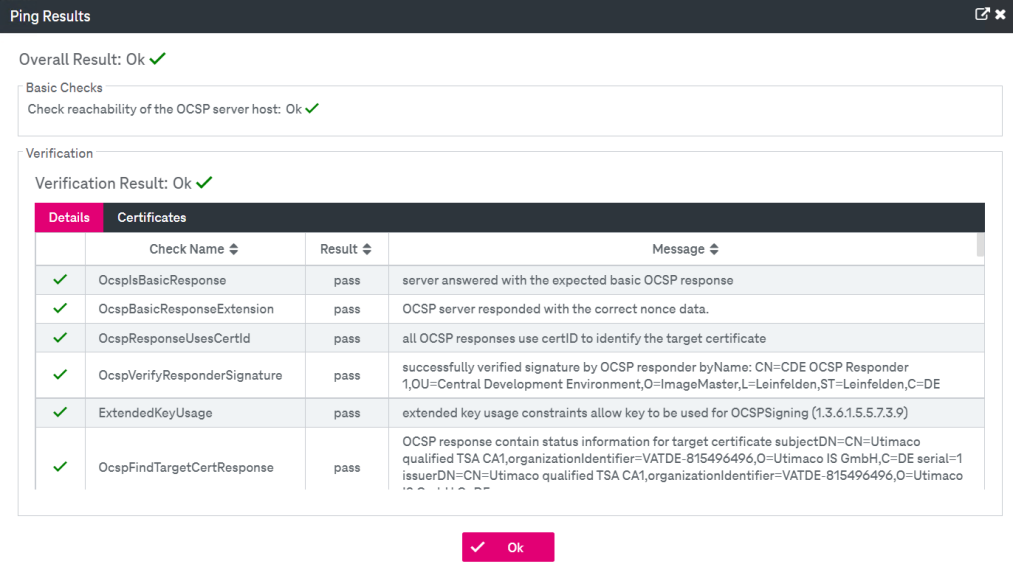Click checkmark next to OCSP server host check
This screenshot has width=1013, height=564.
312,108
